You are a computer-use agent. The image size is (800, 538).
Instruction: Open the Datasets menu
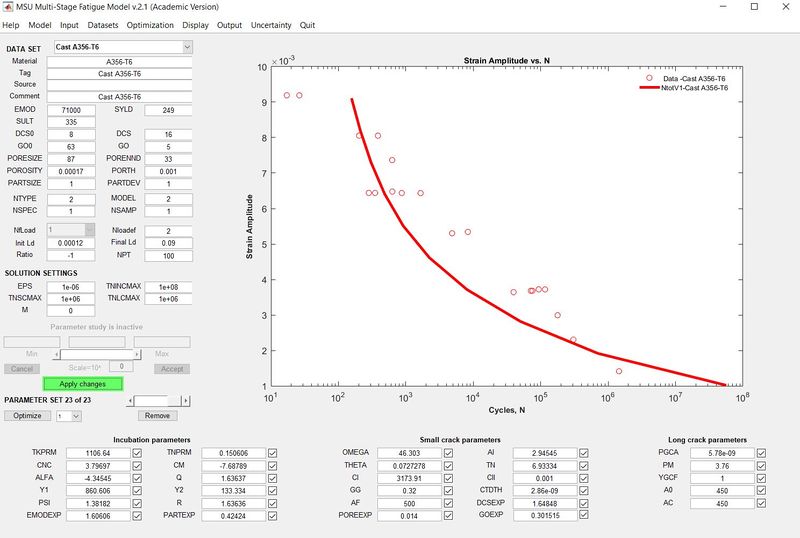(102, 24)
